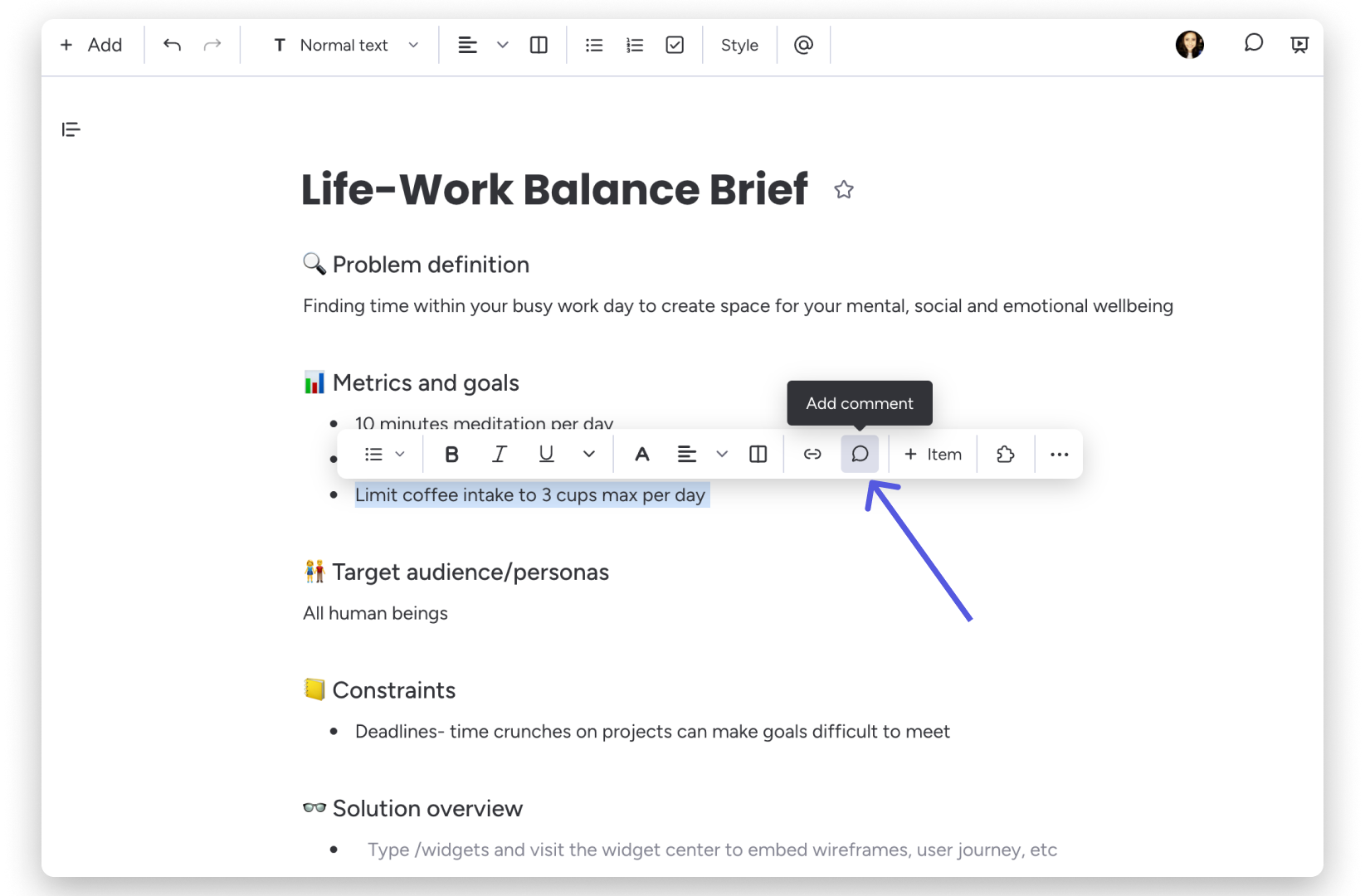Click the floating toolbar list type icon
Image resolution: width=1365 pixels, height=896 pixels.
point(373,454)
